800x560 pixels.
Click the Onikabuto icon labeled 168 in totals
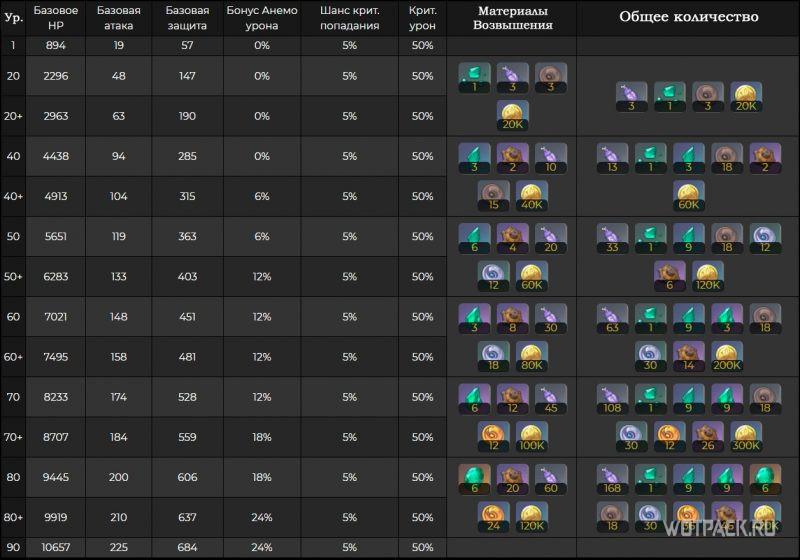[612, 479]
